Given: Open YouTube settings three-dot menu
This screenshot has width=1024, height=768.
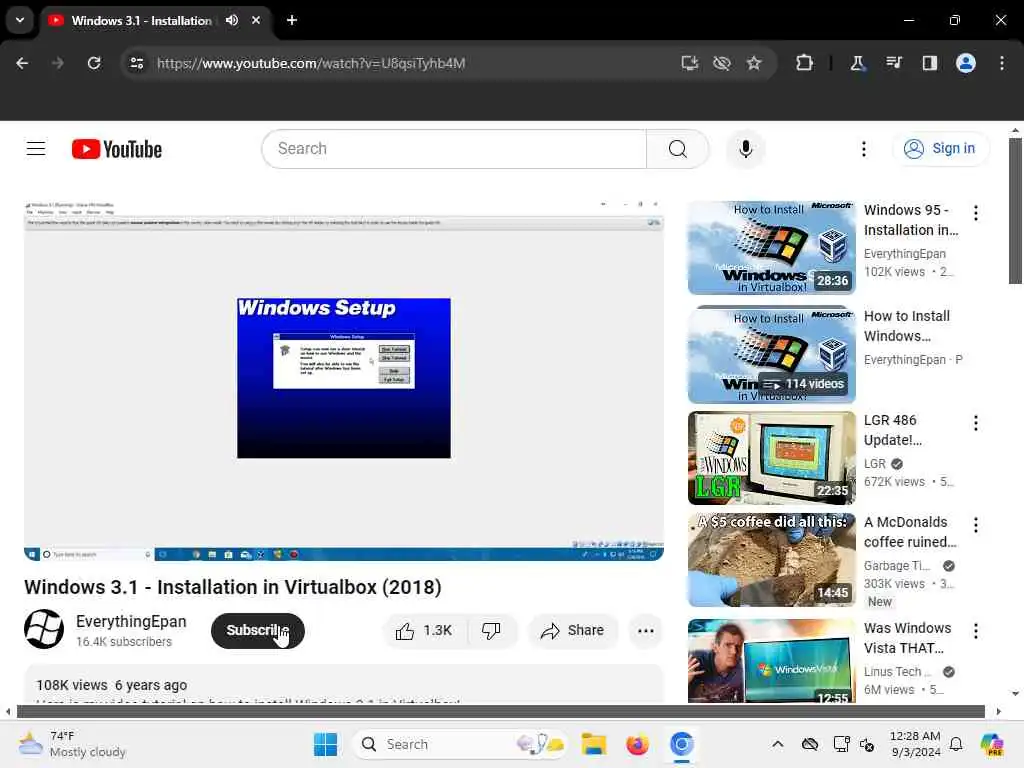Looking at the screenshot, I should coord(864,149).
